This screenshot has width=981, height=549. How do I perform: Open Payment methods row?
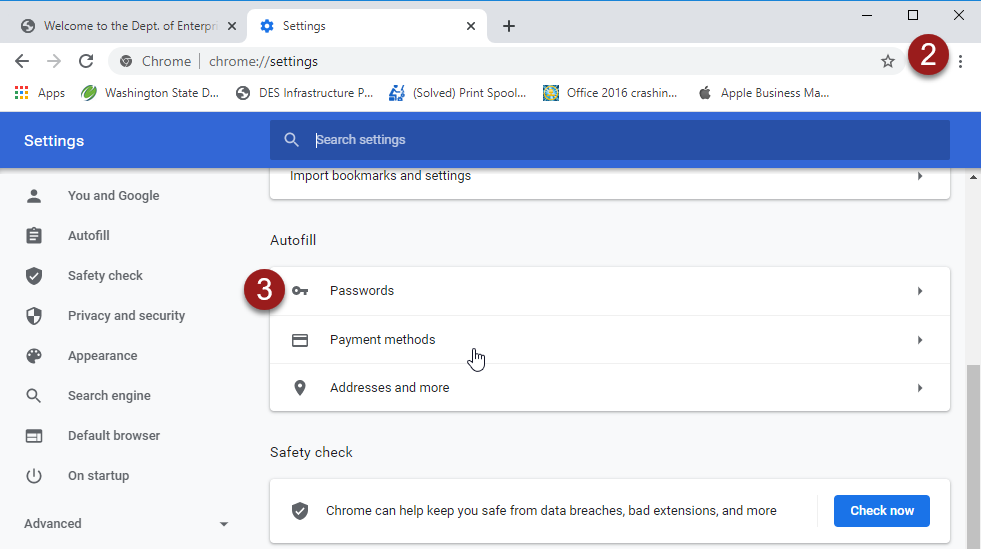(610, 340)
